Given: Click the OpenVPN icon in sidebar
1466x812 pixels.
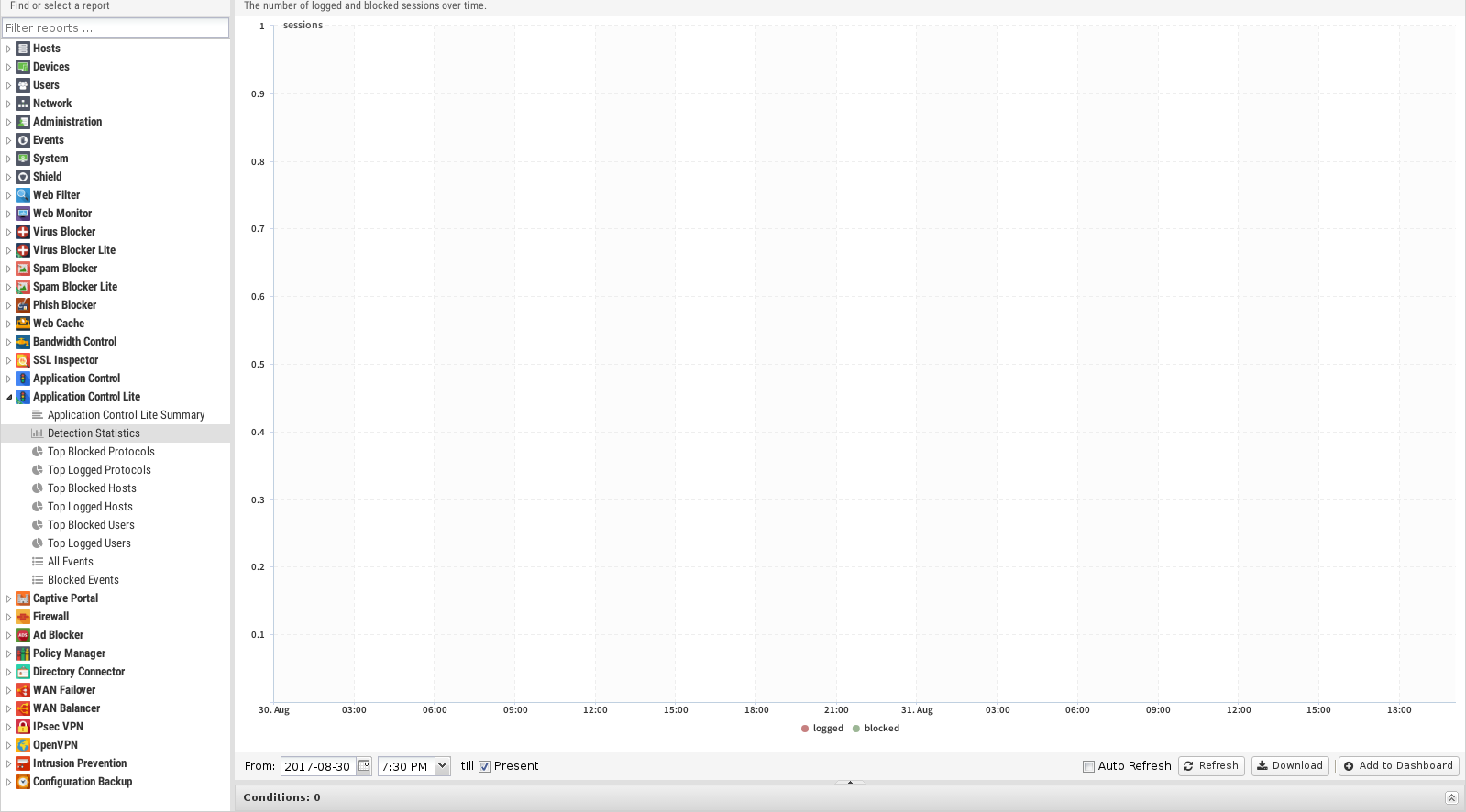Looking at the screenshot, I should coord(23,745).
